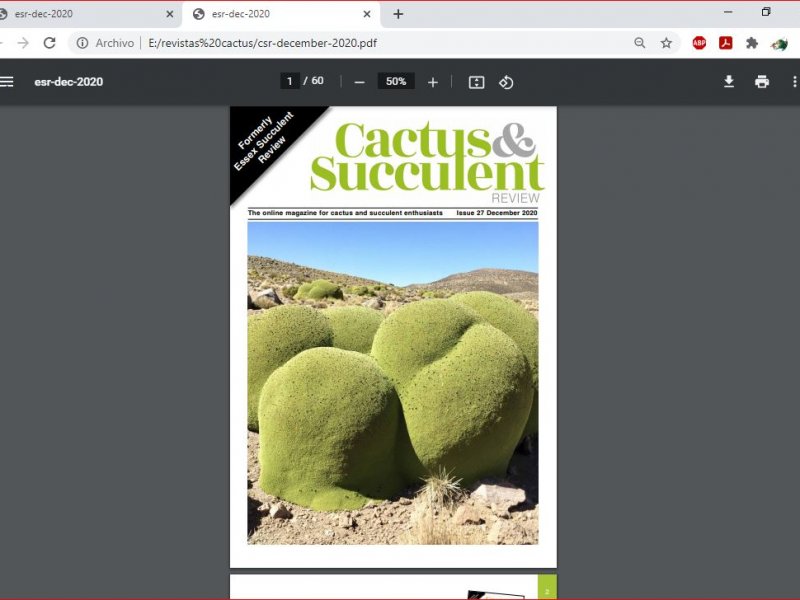Image resolution: width=800 pixels, height=600 pixels.
Task: Open the Extensions puzzle piece menu
Action: [752, 43]
